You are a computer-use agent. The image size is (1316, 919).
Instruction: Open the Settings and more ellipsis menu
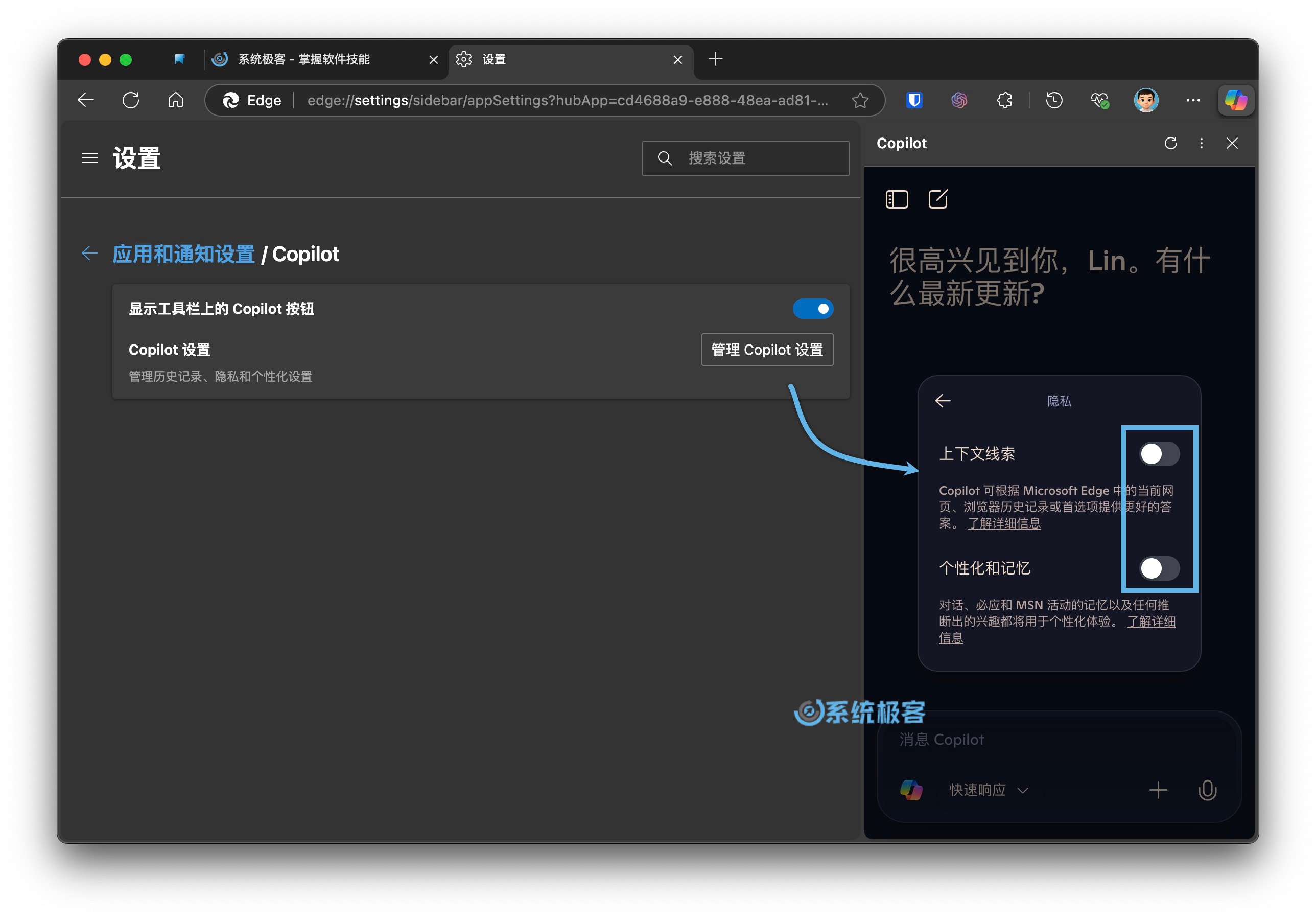tap(1193, 100)
